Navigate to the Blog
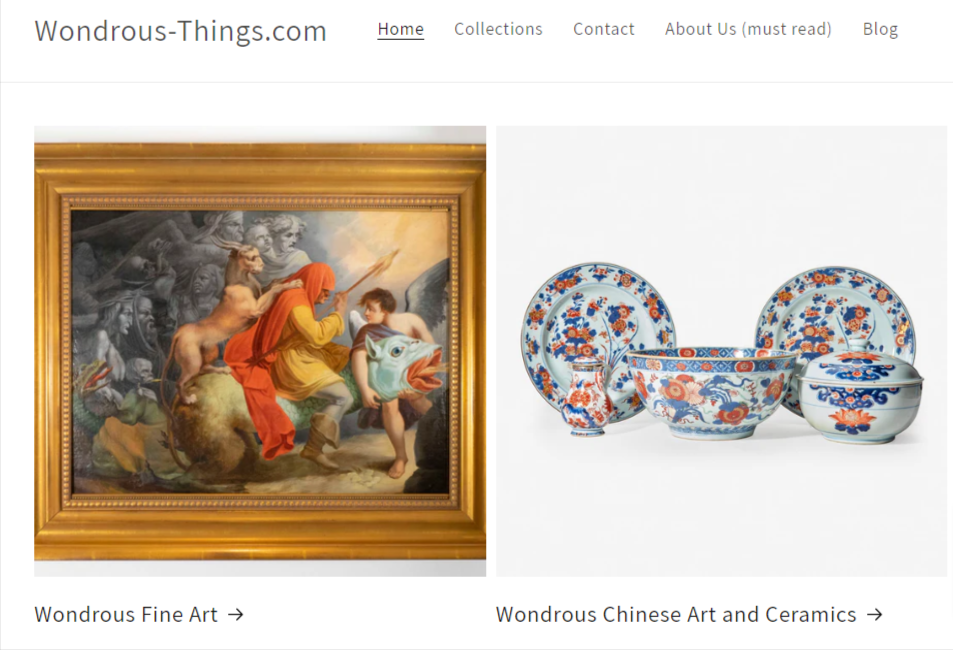This screenshot has width=953, height=650. 880,29
